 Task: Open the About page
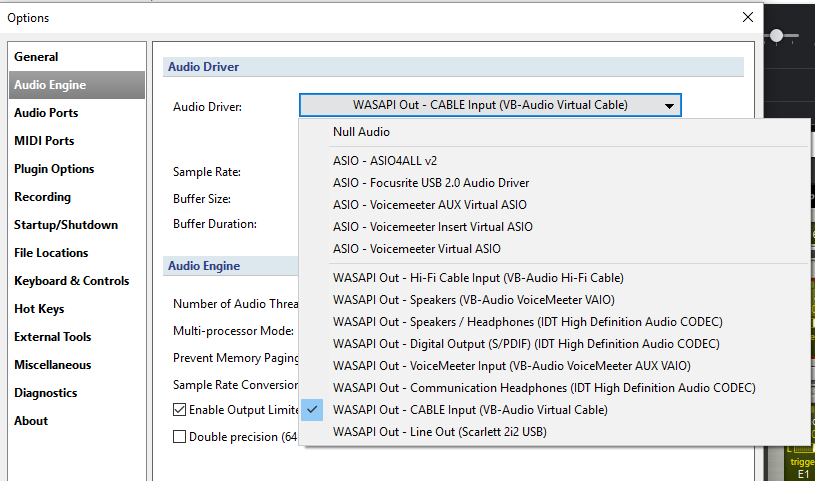click(77, 422)
